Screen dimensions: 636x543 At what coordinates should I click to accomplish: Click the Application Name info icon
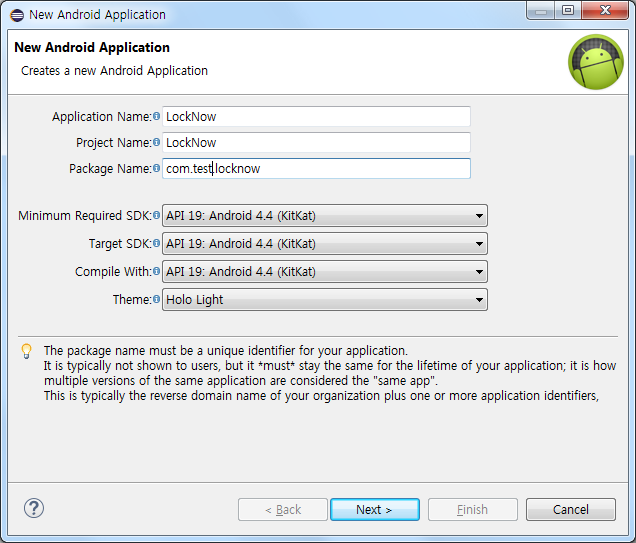(x=156, y=117)
